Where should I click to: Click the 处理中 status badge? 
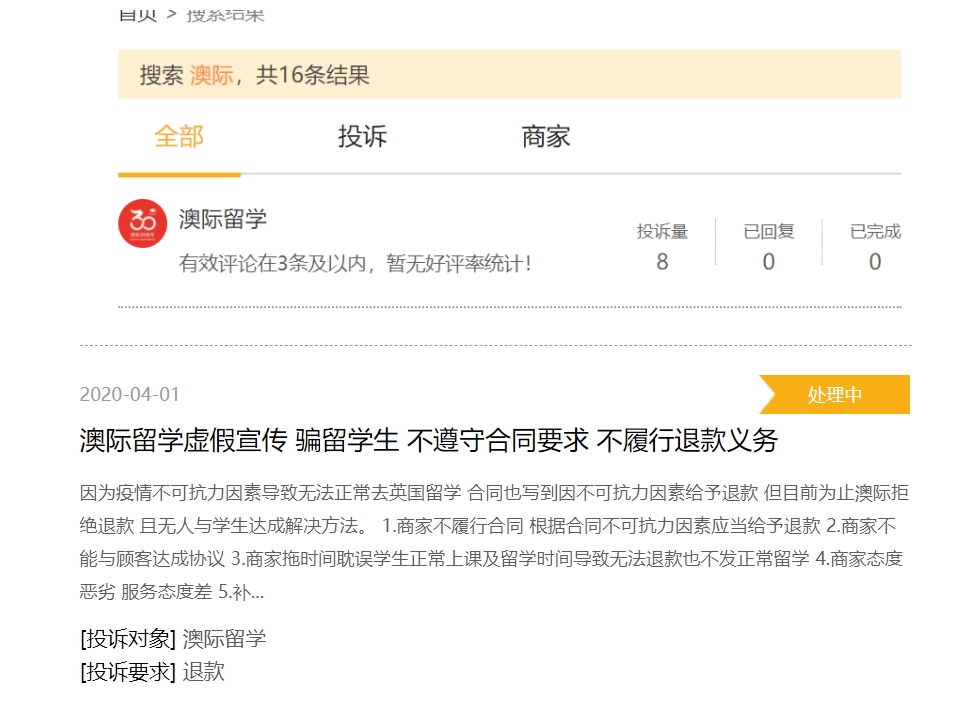tap(834, 394)
